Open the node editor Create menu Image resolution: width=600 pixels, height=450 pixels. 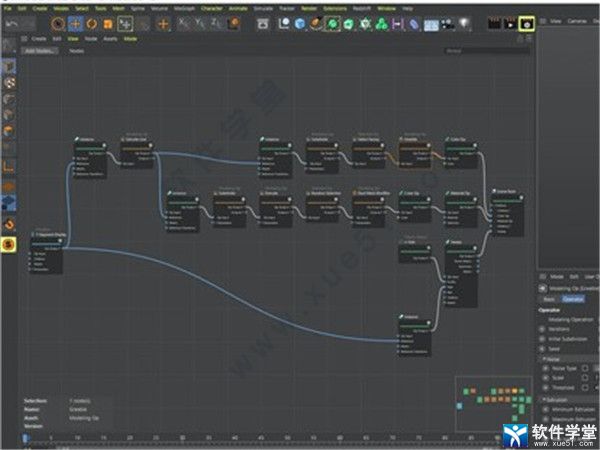coord(39,39)
